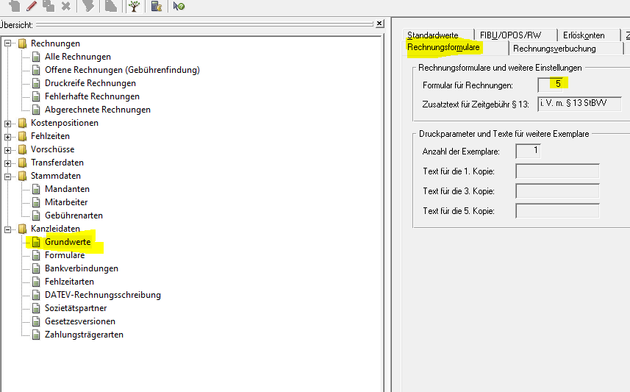The height and width of the screenshot is (392, 630).
Task: Click the red pencil edit icon
Action: click(x=31, y=6)
